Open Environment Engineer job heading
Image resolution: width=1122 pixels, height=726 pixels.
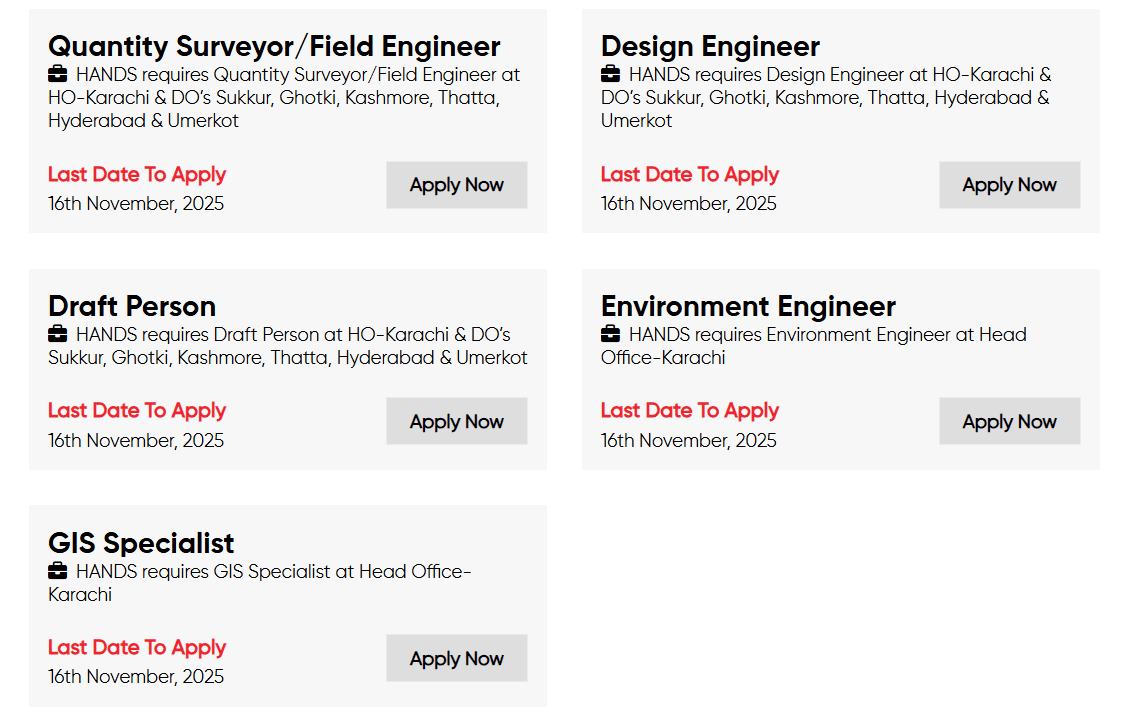(748, 306)
